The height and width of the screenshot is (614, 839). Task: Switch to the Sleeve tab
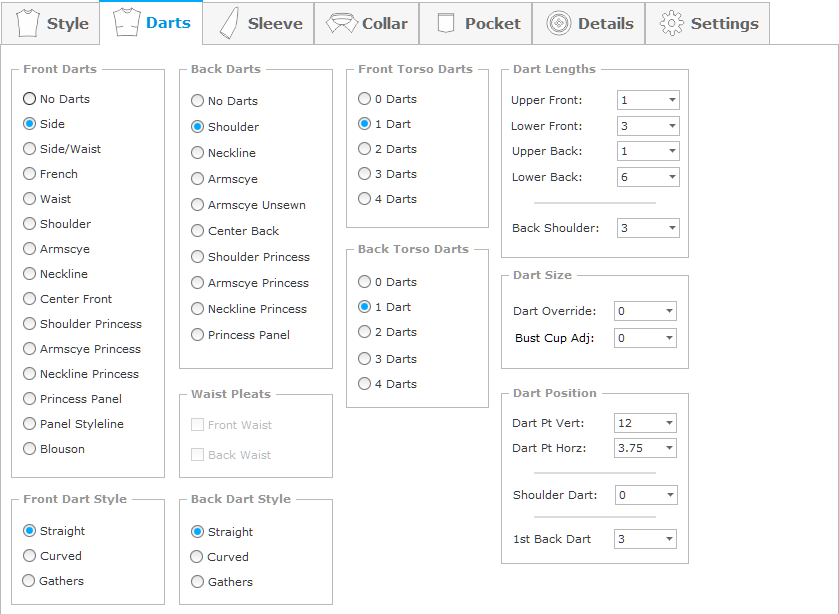coord(259,23)
